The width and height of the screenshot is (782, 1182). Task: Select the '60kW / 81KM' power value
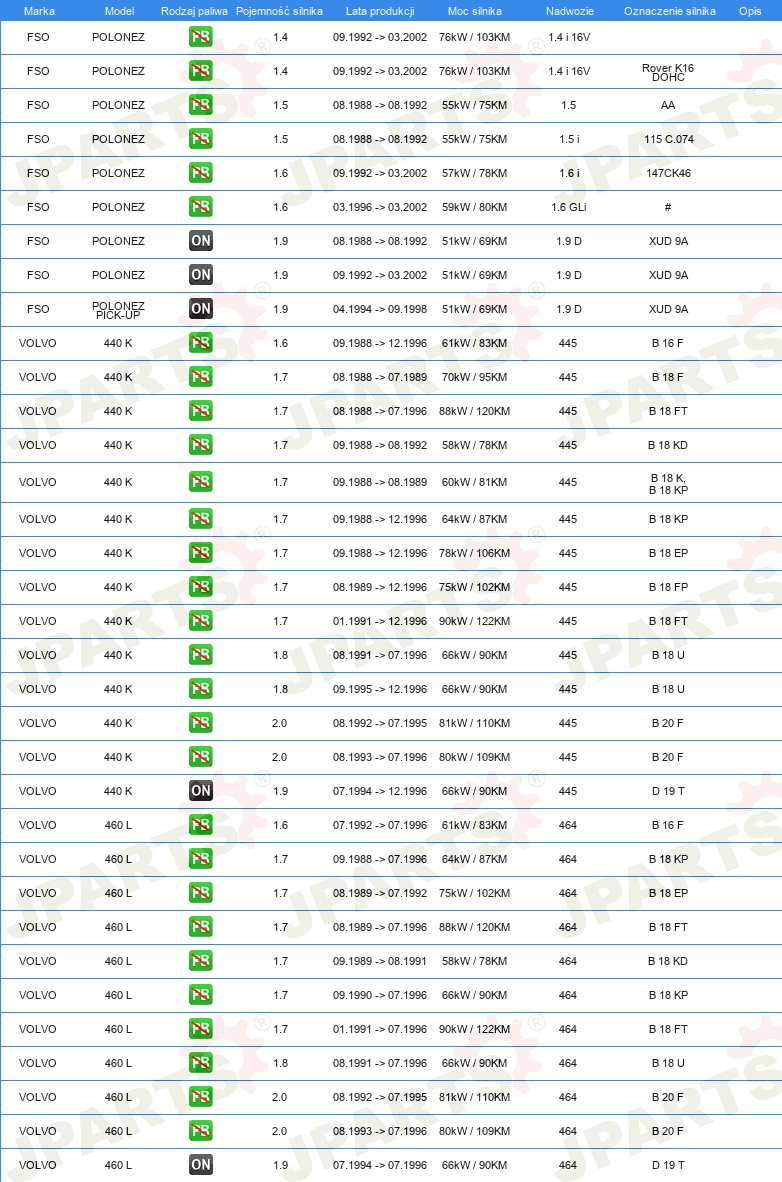click(x=474, y=482)
